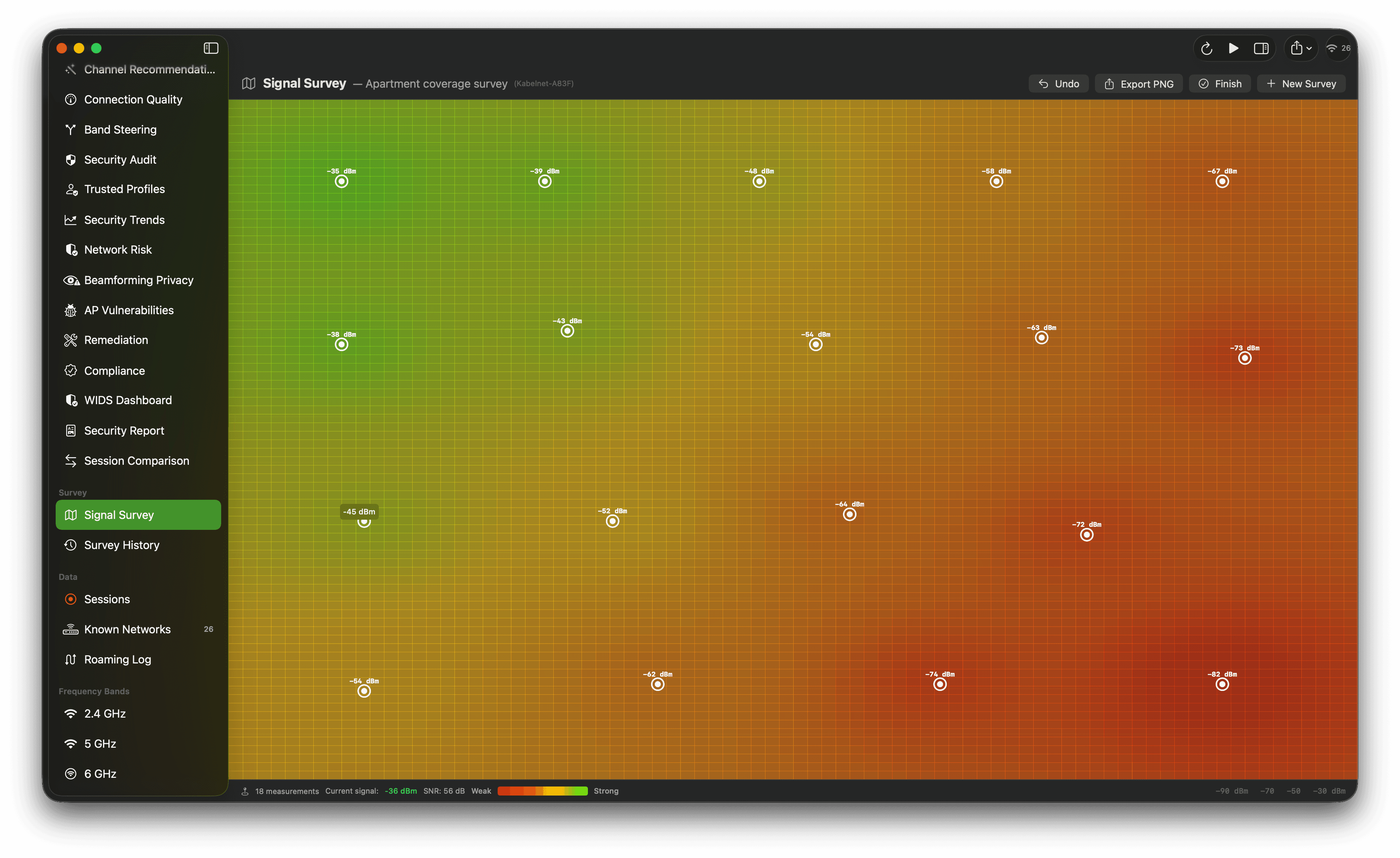Select the -63 dBm measurement point

click(x=1042, y=338)
